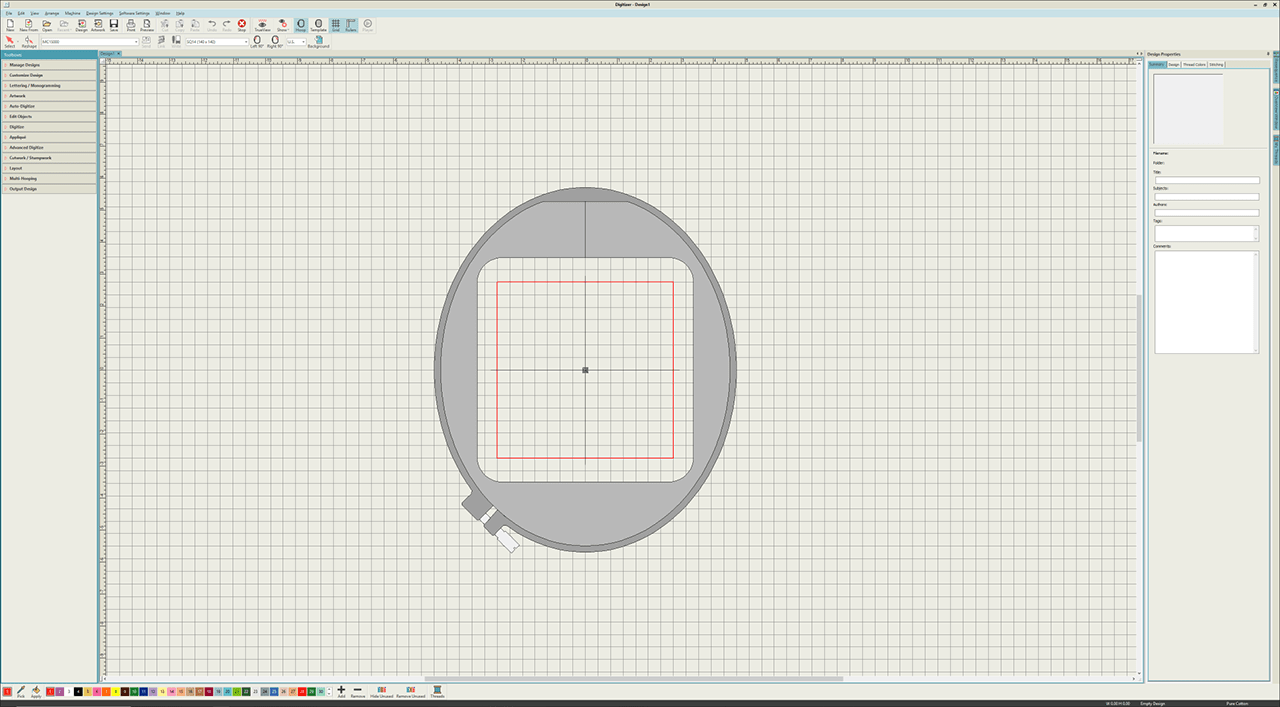Viewport: 1280px width, 707px height.
Task: Click Remove Unused colors
Action: click(410, 691)
